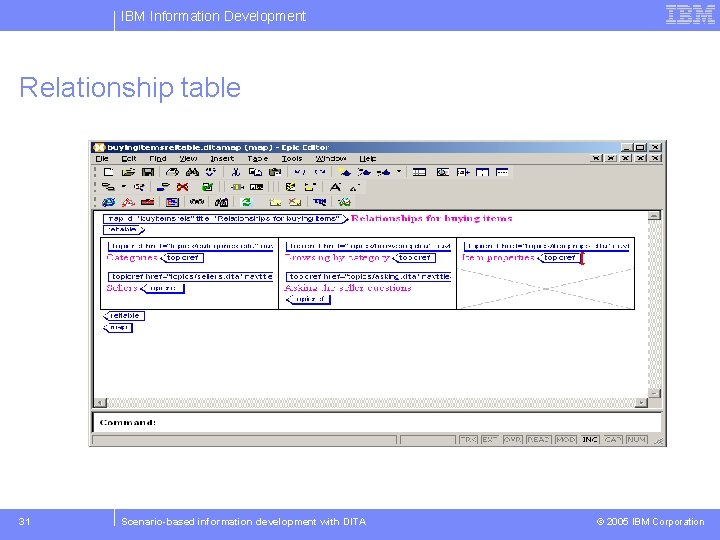Viewport: 720px width, 540px height.
Task: Open dropdown arrow in second toolbar row
Action: (x=124, y=187)
